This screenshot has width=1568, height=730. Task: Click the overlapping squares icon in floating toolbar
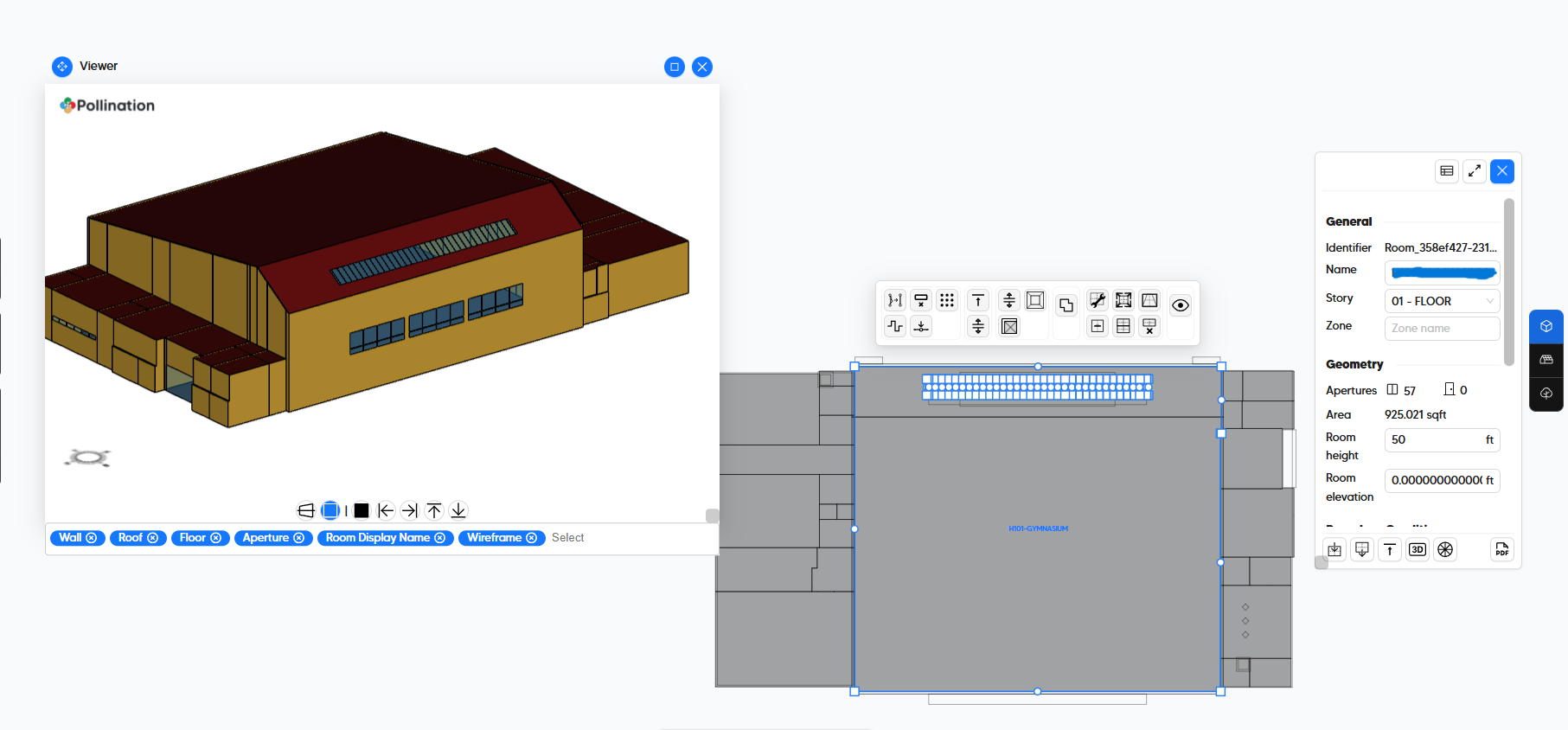[1066, 305]
